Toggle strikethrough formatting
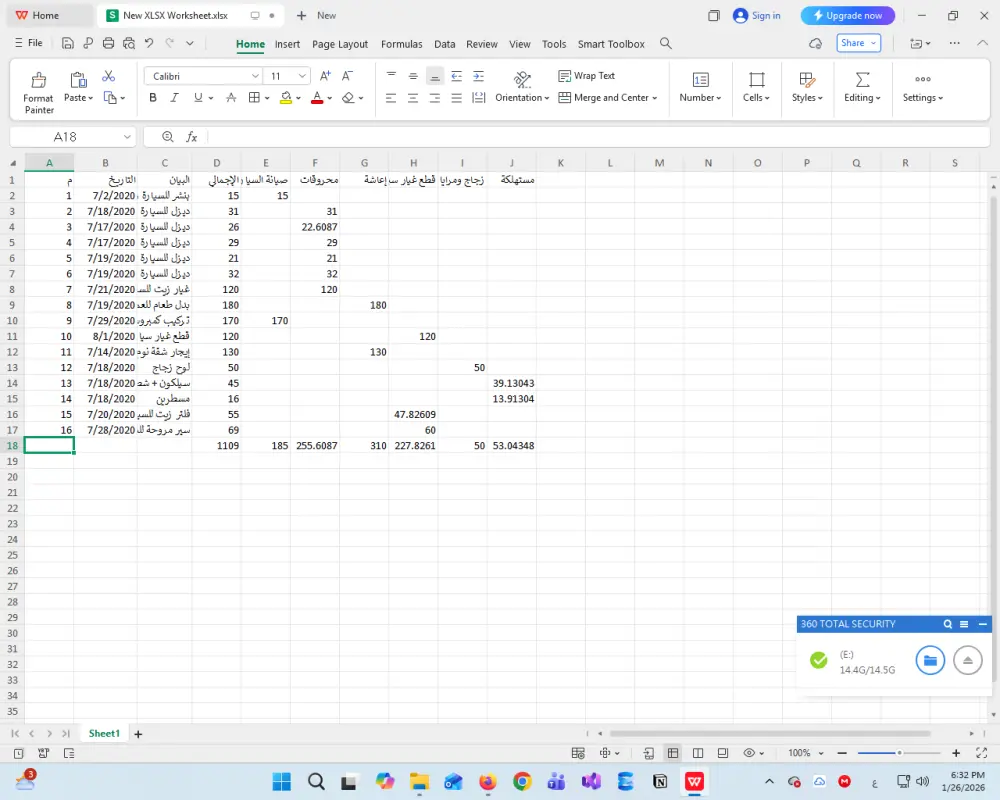This screenshot has width=1000, height=800. [230, 97]
